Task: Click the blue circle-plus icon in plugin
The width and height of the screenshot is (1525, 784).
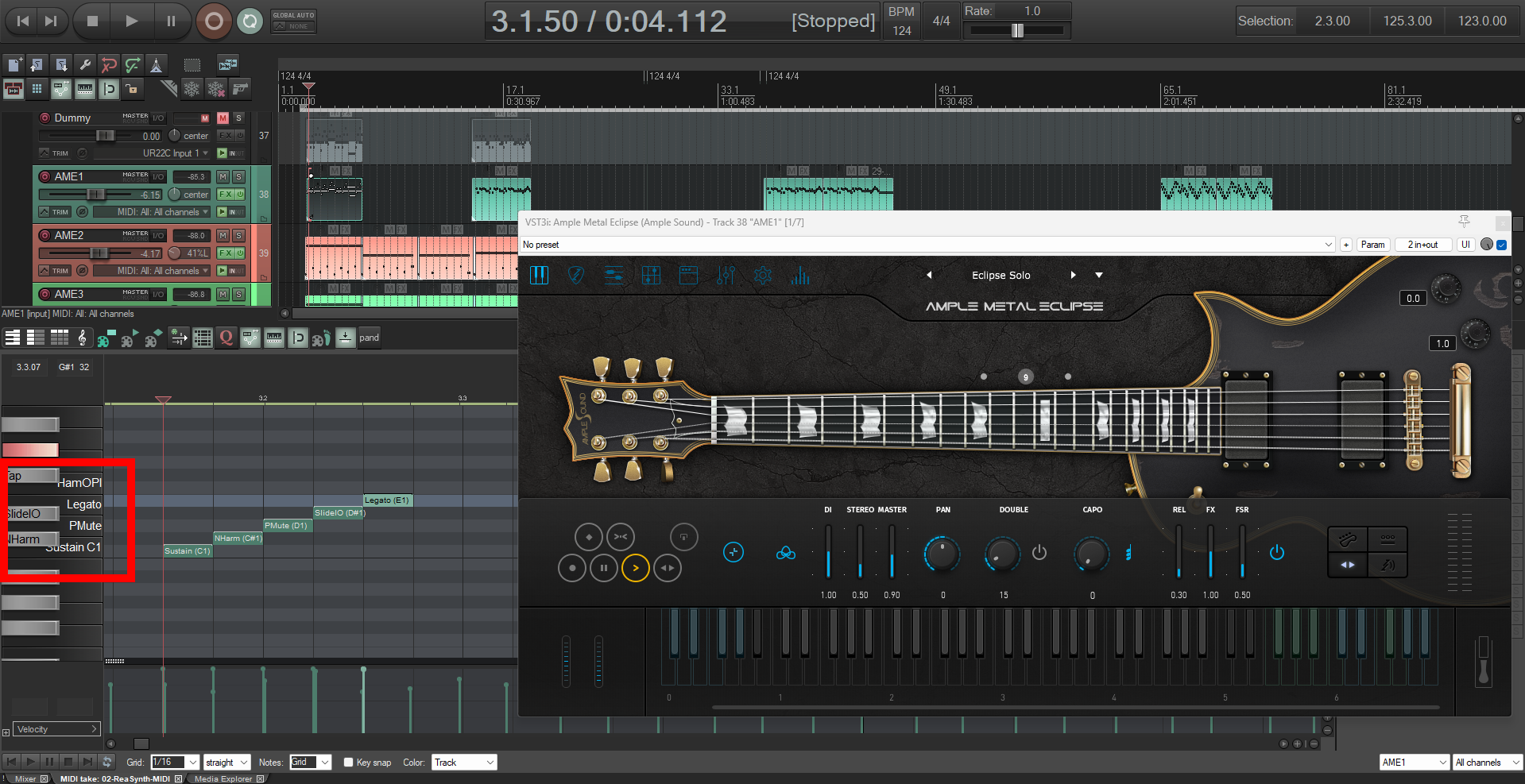Action: point(733,552)
